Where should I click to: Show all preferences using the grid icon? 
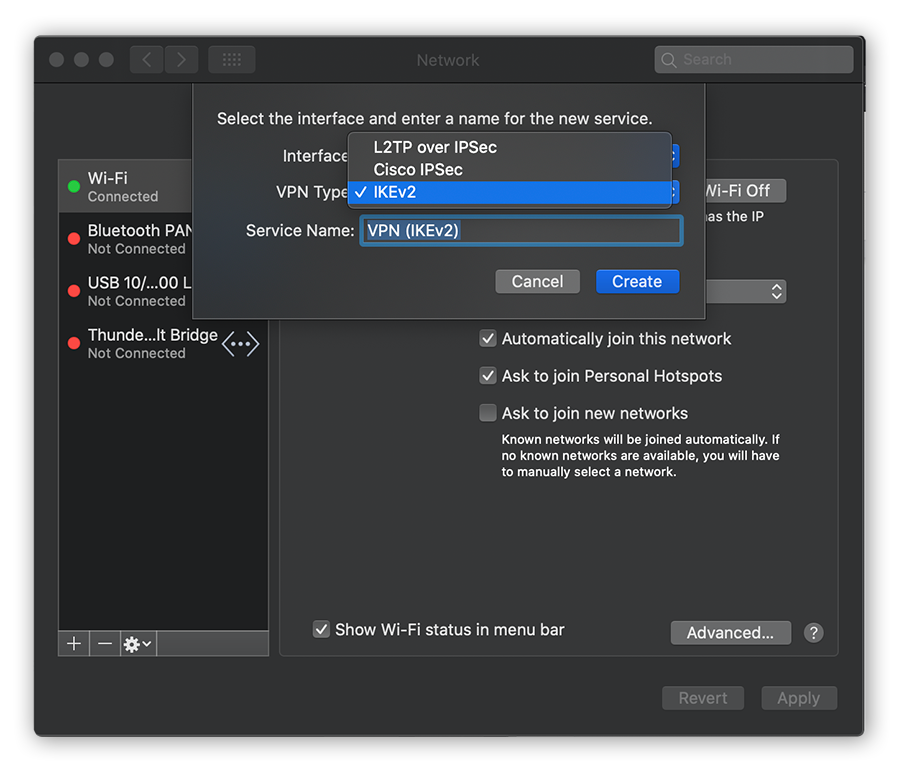coord(232,60)
